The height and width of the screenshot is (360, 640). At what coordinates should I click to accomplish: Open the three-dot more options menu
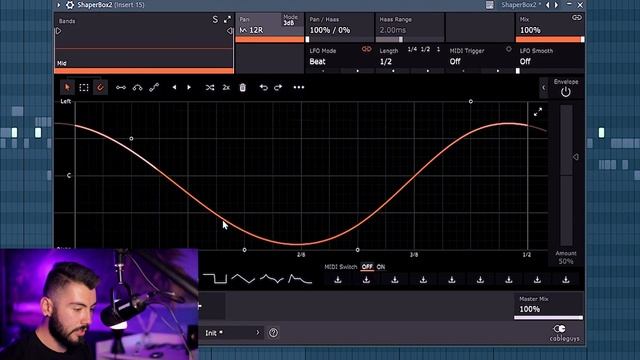click(x=299, y=87)
